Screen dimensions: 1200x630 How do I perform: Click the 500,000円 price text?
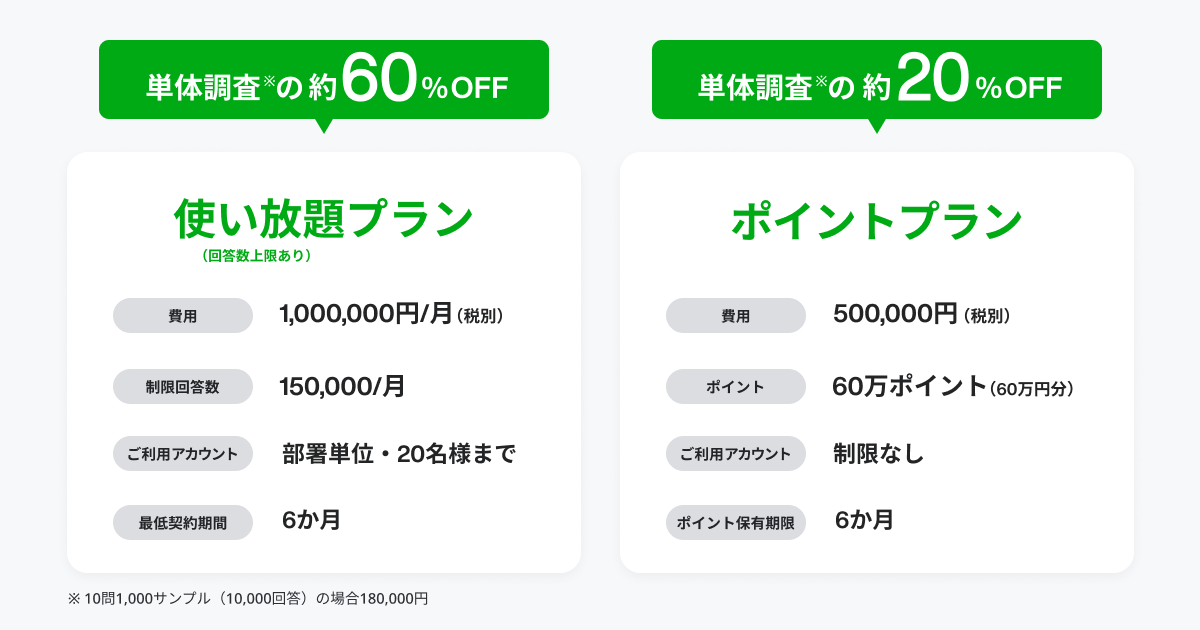point(895,315)
